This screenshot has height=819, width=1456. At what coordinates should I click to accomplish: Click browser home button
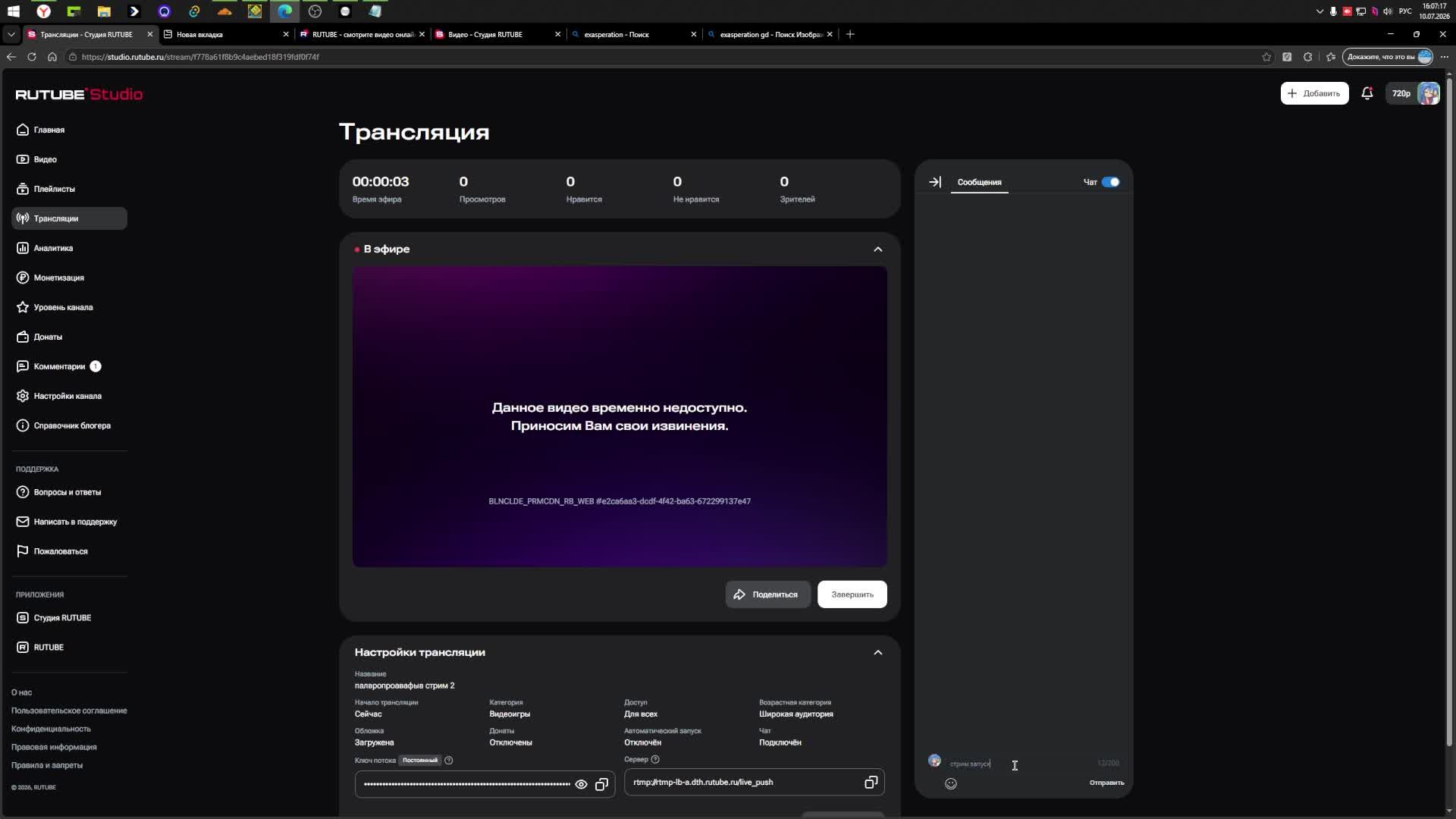pos(52,57)
